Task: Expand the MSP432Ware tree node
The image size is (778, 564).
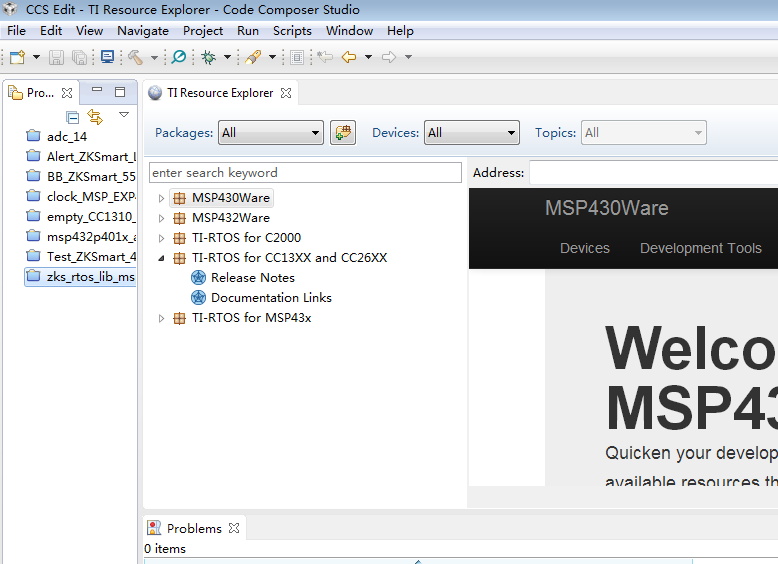Action: (161, 218)
